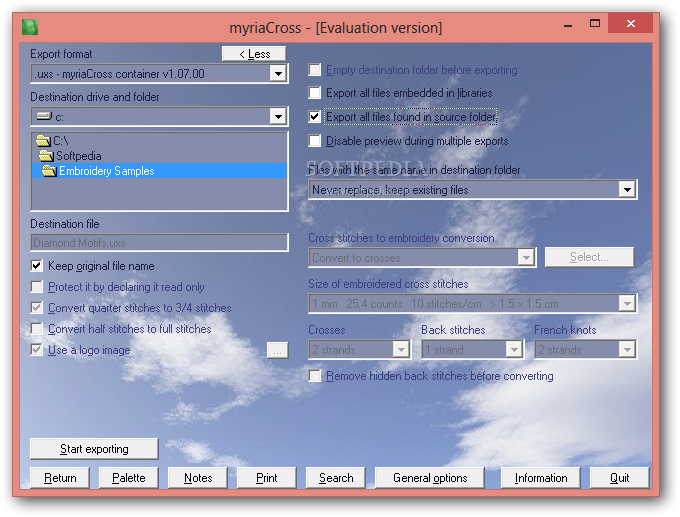Open the Search button
This screenshot has width=680, height=517.
[336, 478]
